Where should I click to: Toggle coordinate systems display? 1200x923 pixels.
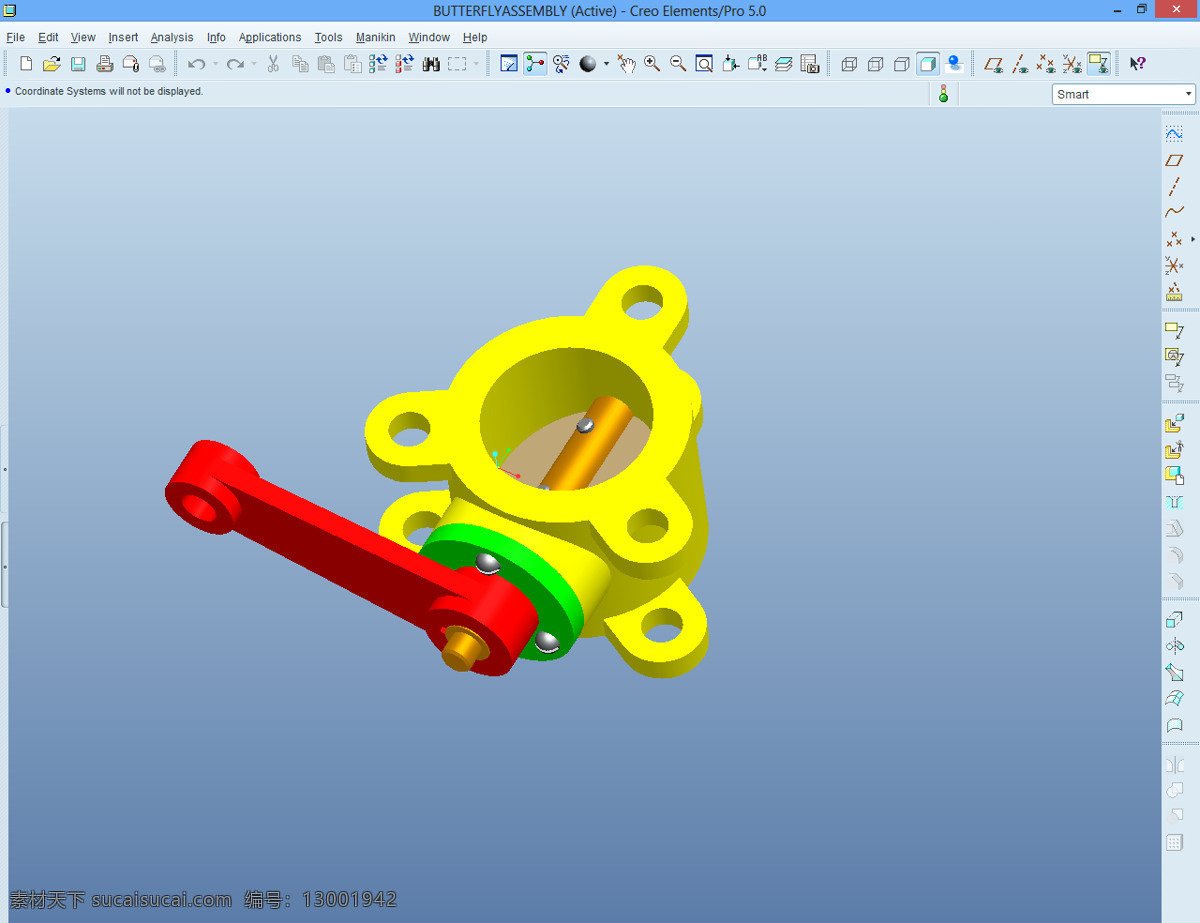pyautogui.click(x=1072, y=64)
